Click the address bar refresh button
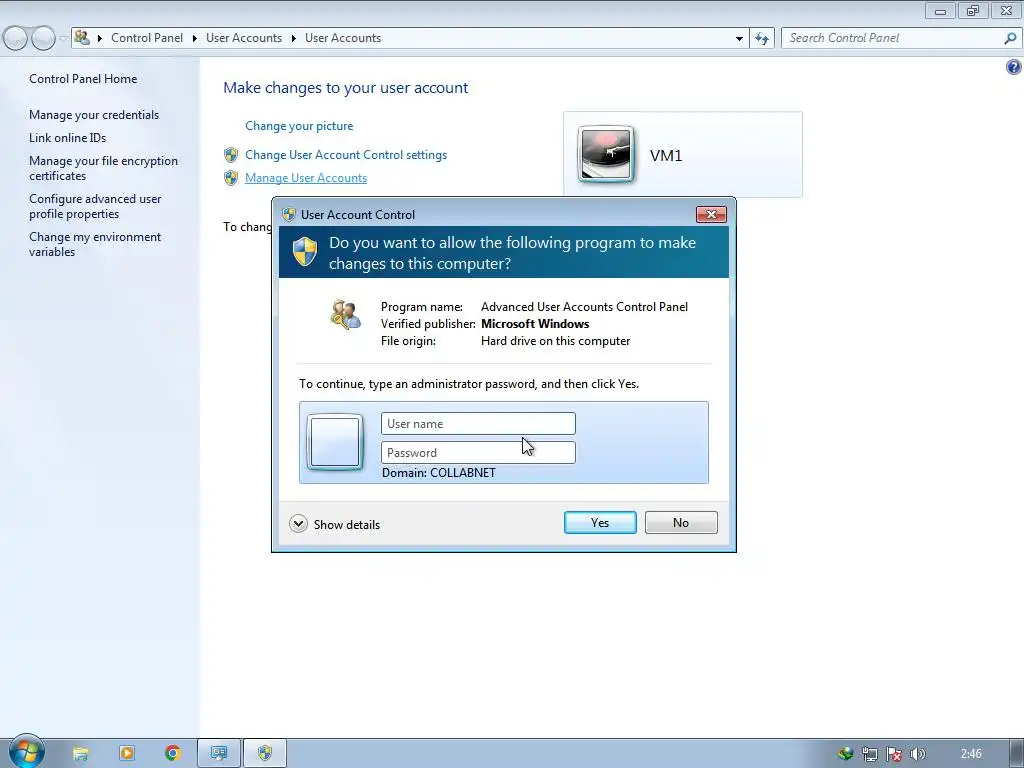 761,38
